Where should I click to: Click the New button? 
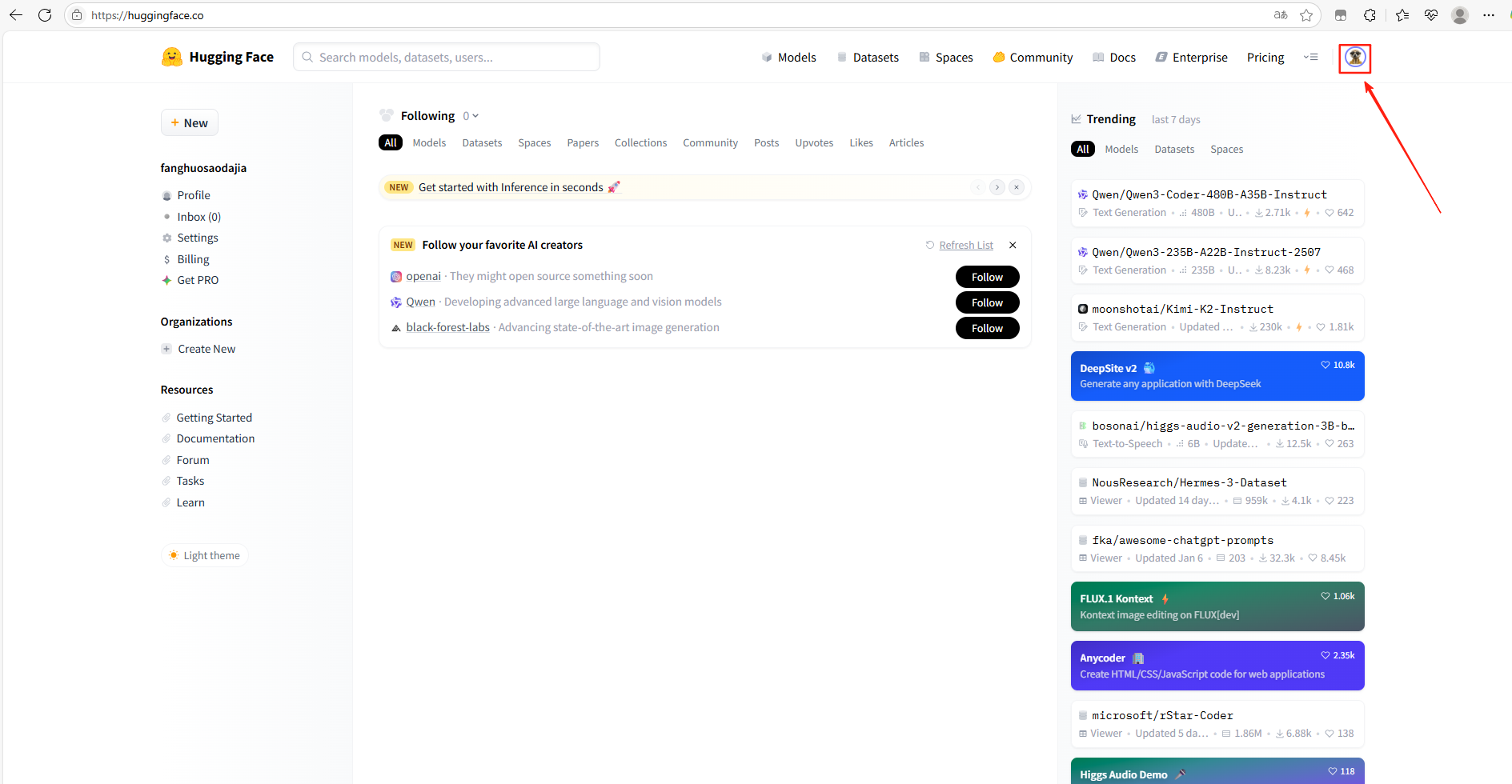click(190, 122)
